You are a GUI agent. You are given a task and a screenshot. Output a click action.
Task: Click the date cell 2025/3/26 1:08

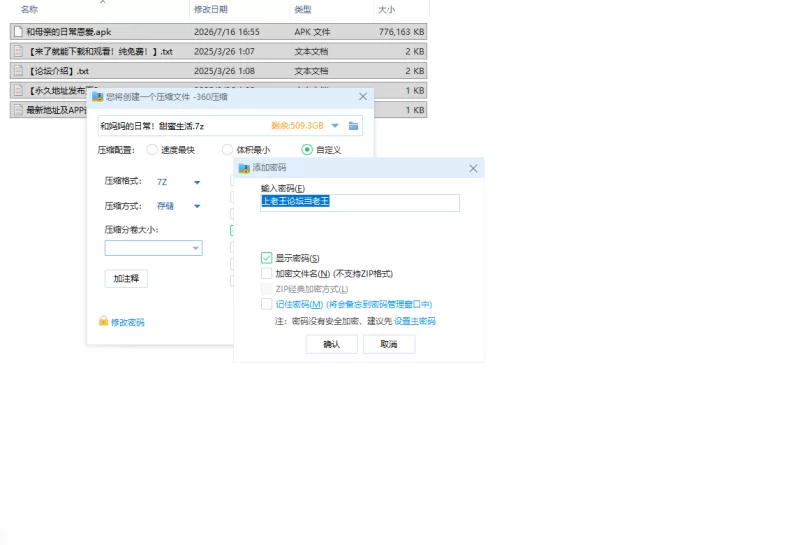click(224, 71)
